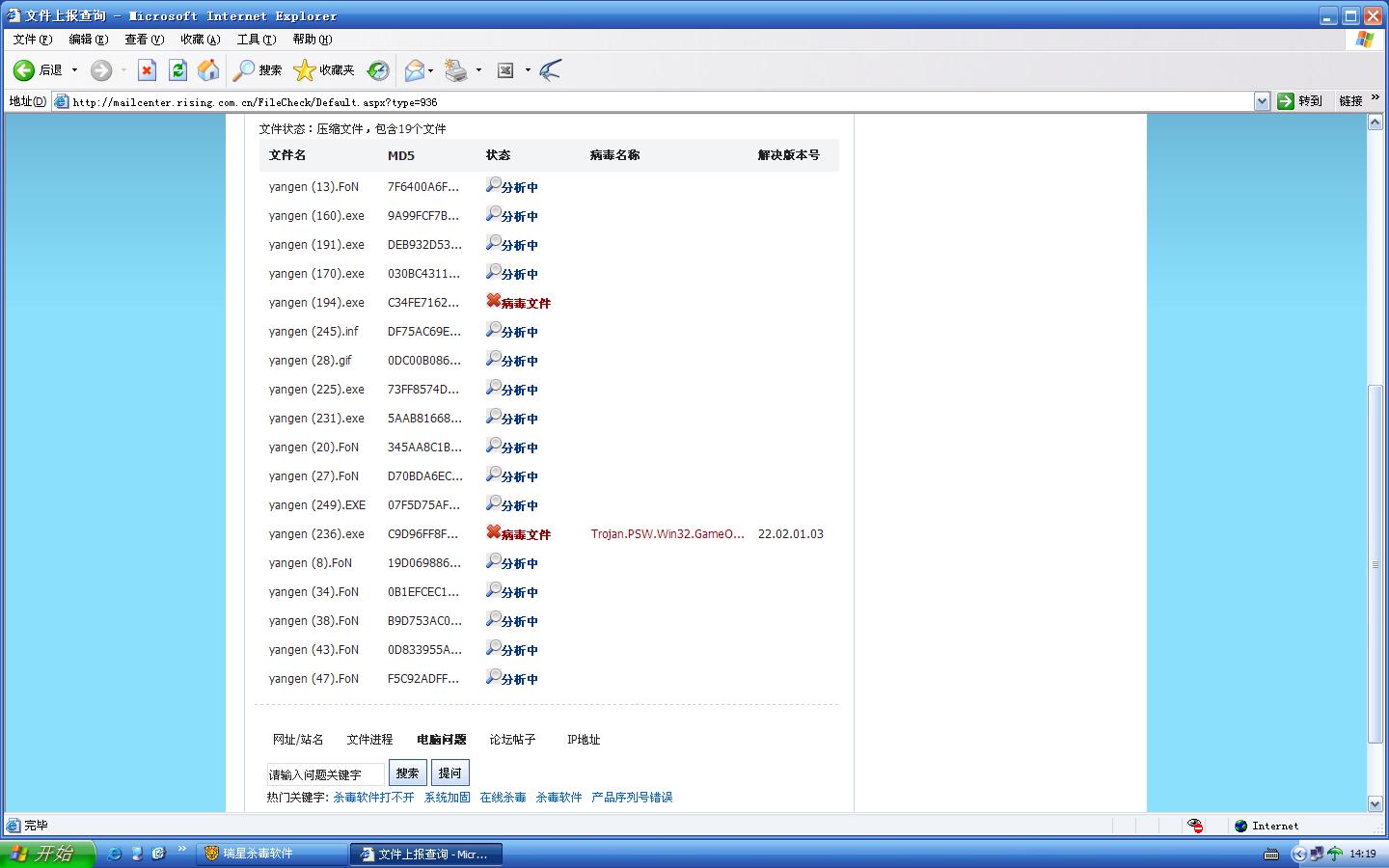Go to the Home page icon

(x=207, y=70)
